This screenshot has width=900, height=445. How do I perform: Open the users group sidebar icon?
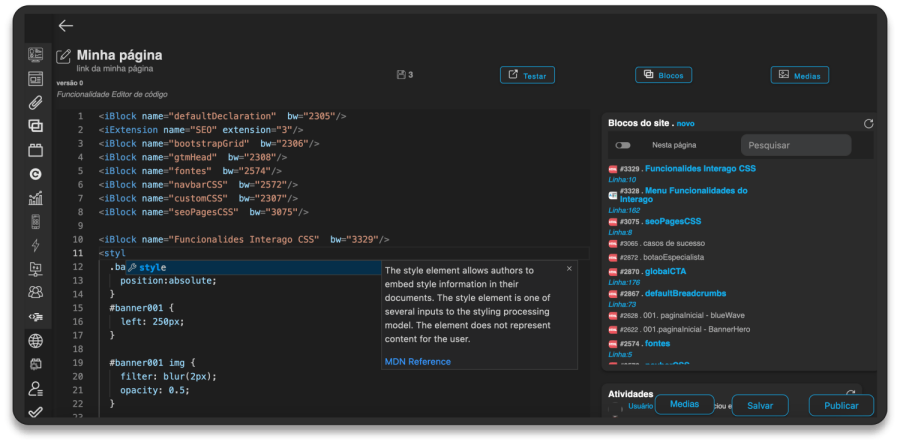tap(35, 292)
